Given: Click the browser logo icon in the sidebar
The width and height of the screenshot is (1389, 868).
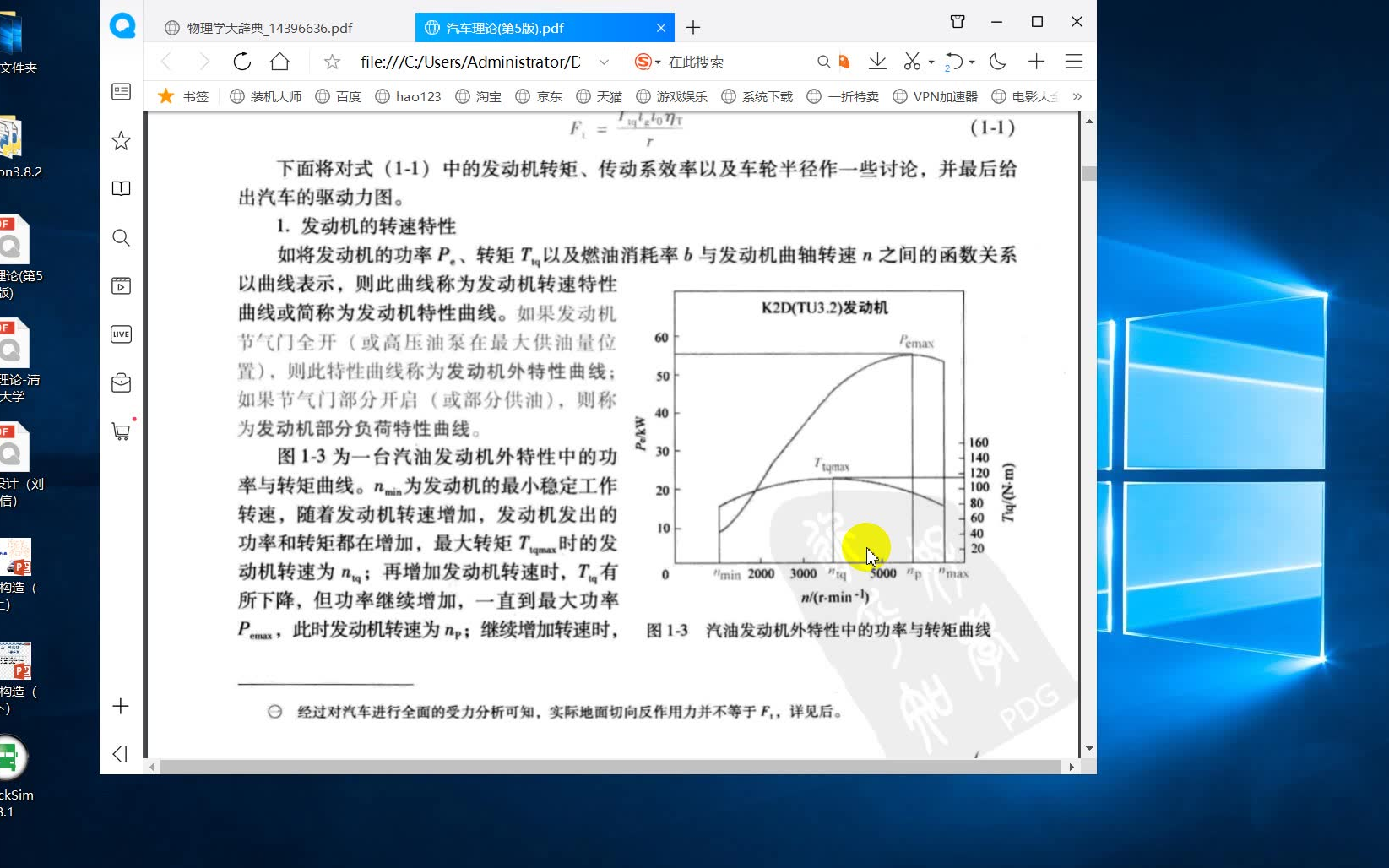Looking at the screenshot, I should point(122,26).
